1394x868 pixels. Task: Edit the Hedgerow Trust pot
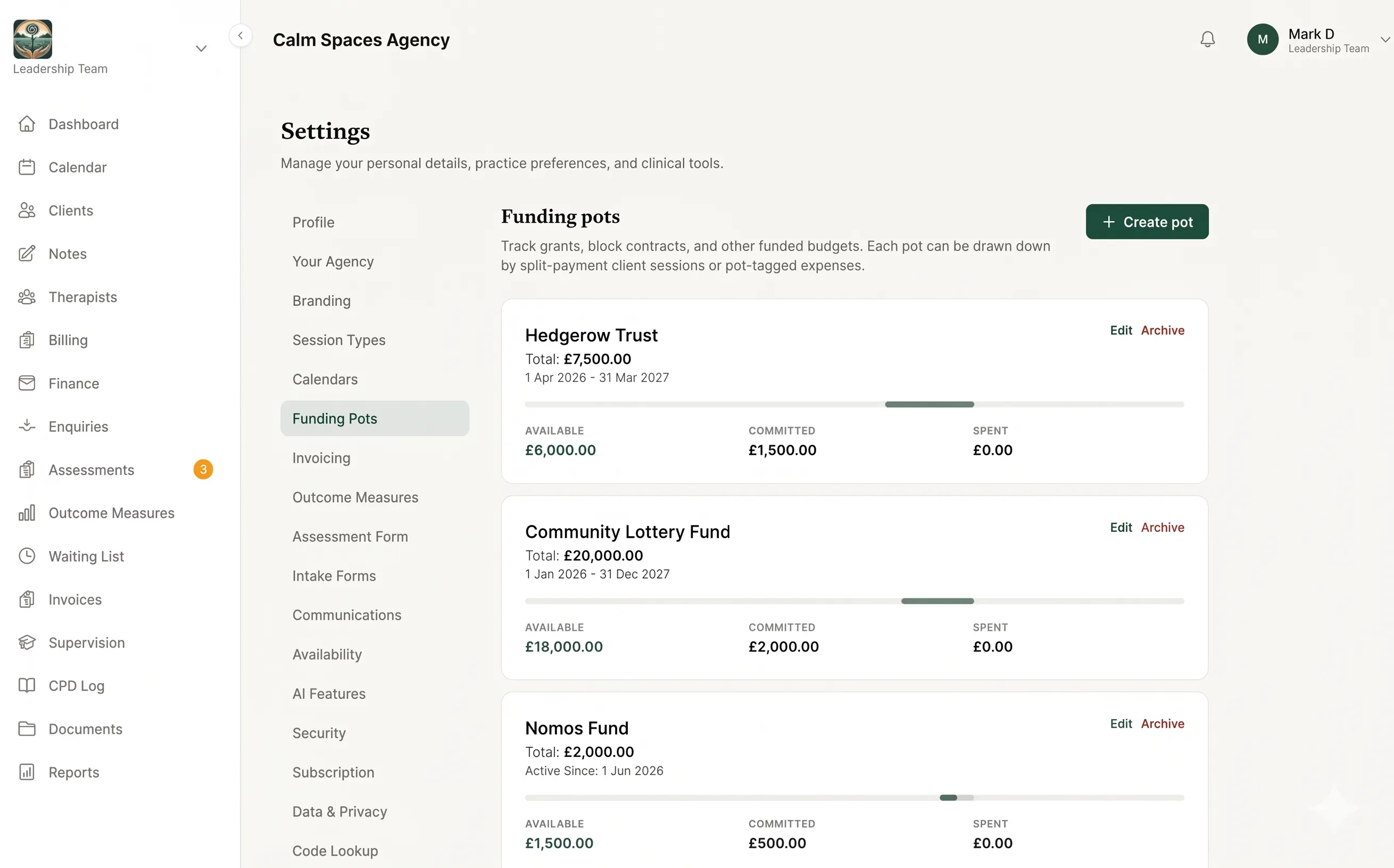1121,330
